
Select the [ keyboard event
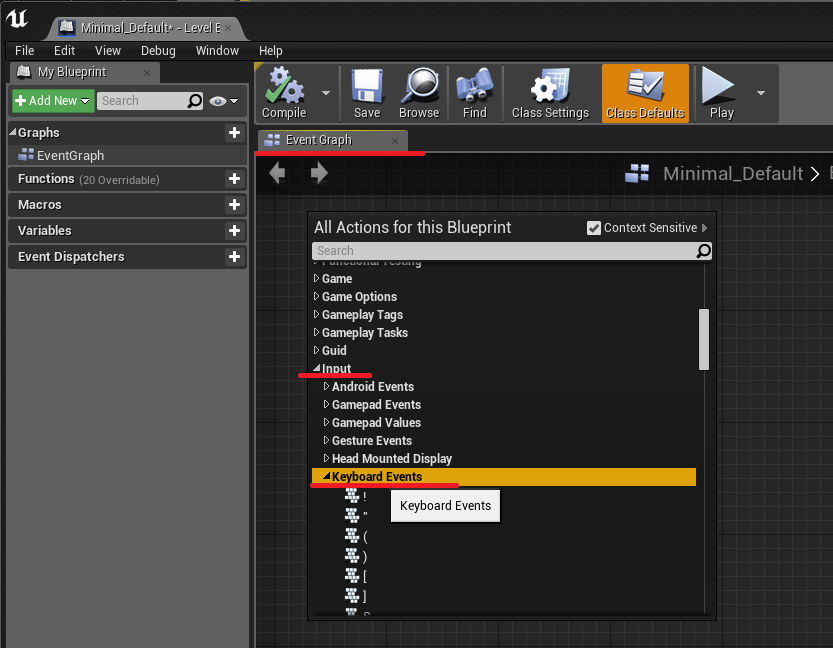[356, 576]
